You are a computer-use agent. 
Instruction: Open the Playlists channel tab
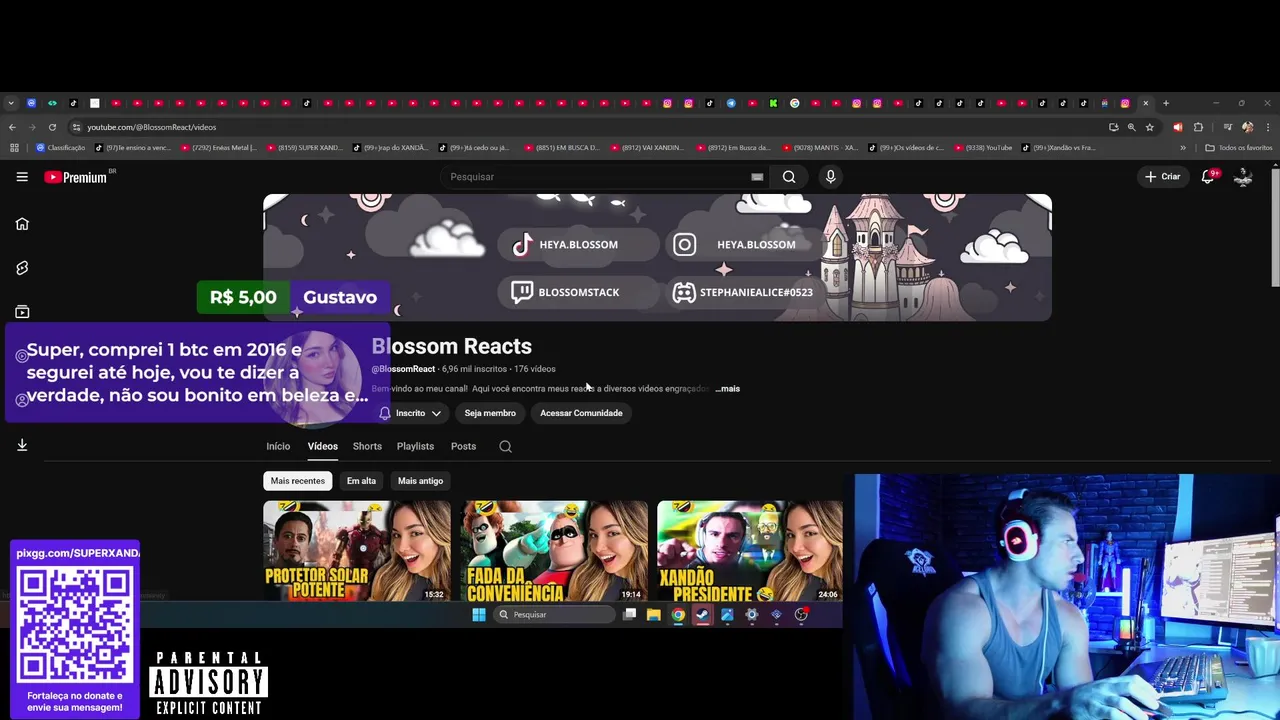click(x=415, y=446)
